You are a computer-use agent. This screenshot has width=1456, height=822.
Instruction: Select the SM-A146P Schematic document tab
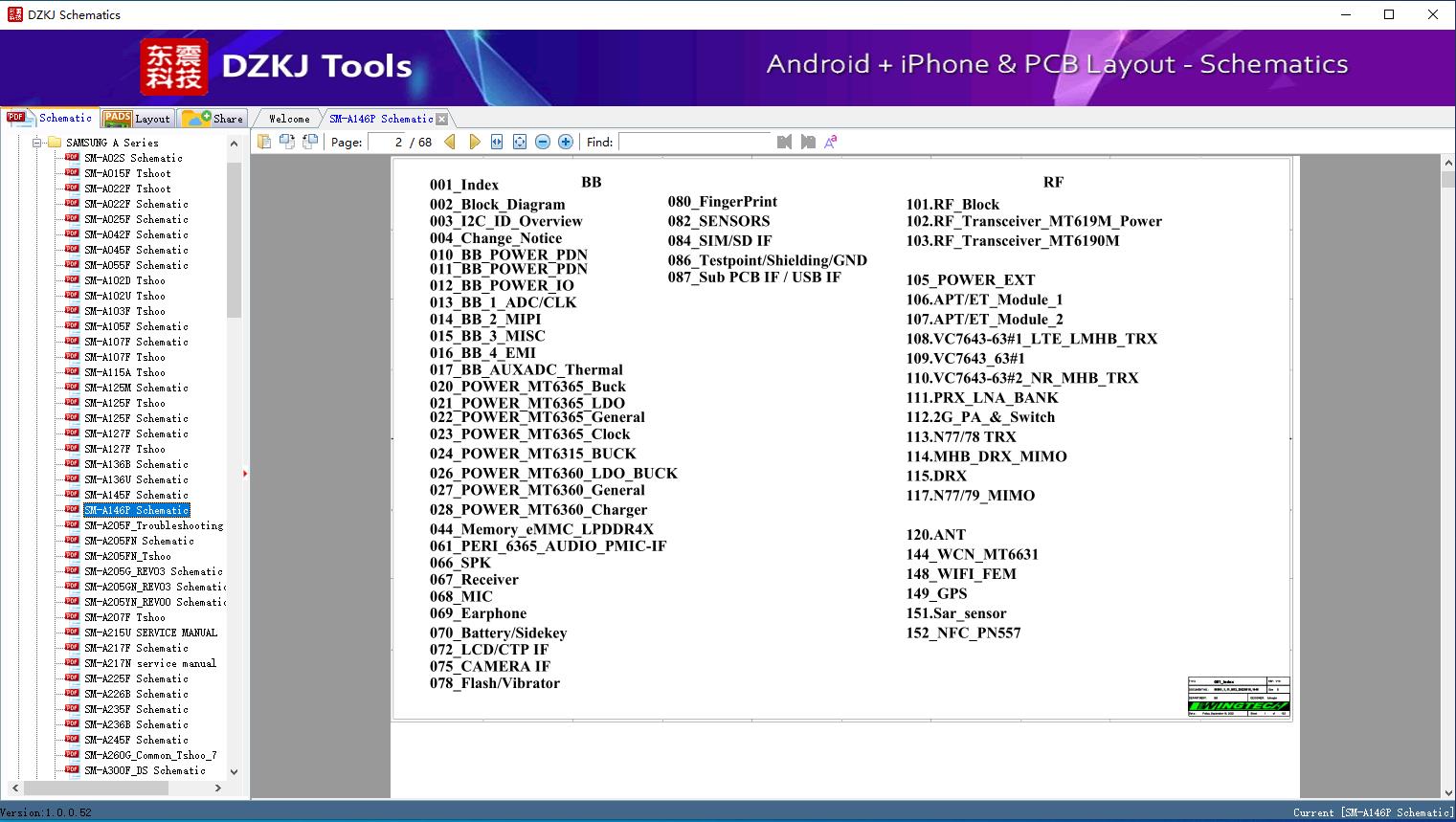(381, 119)
